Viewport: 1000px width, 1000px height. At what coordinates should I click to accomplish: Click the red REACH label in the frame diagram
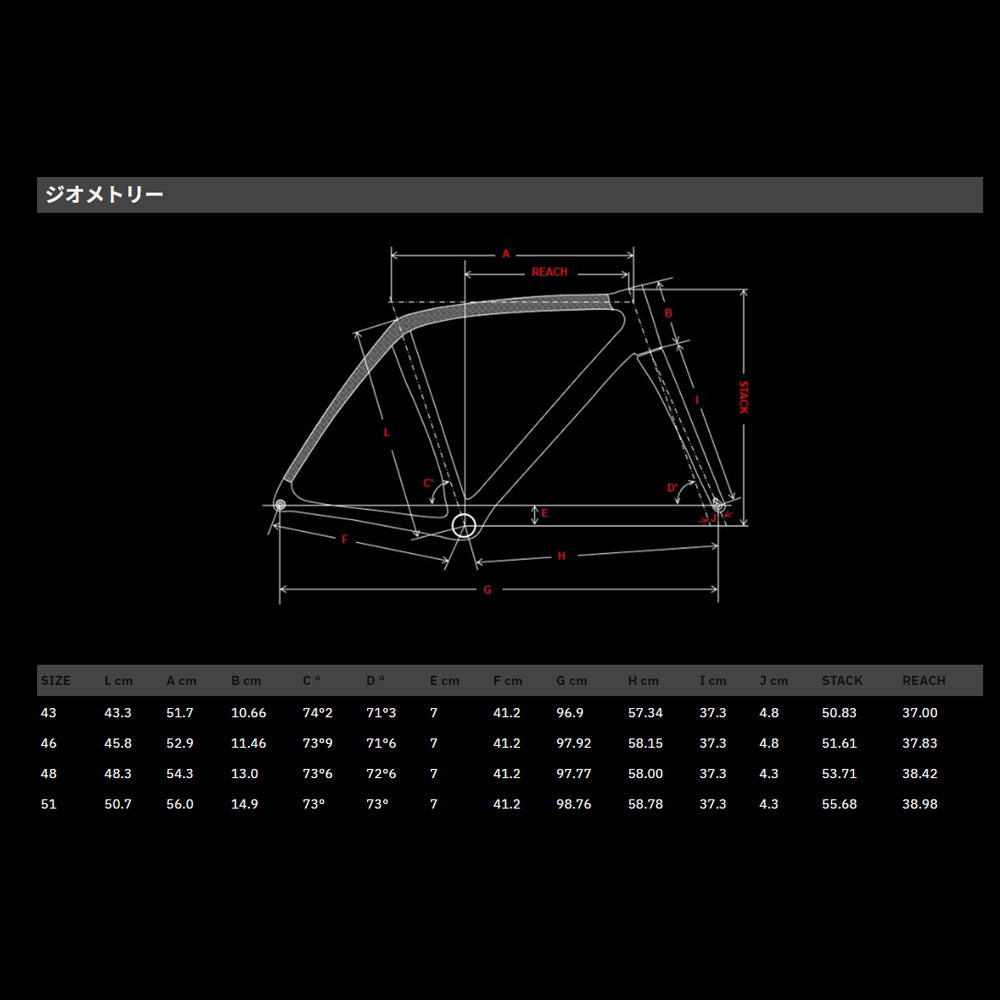549,272
